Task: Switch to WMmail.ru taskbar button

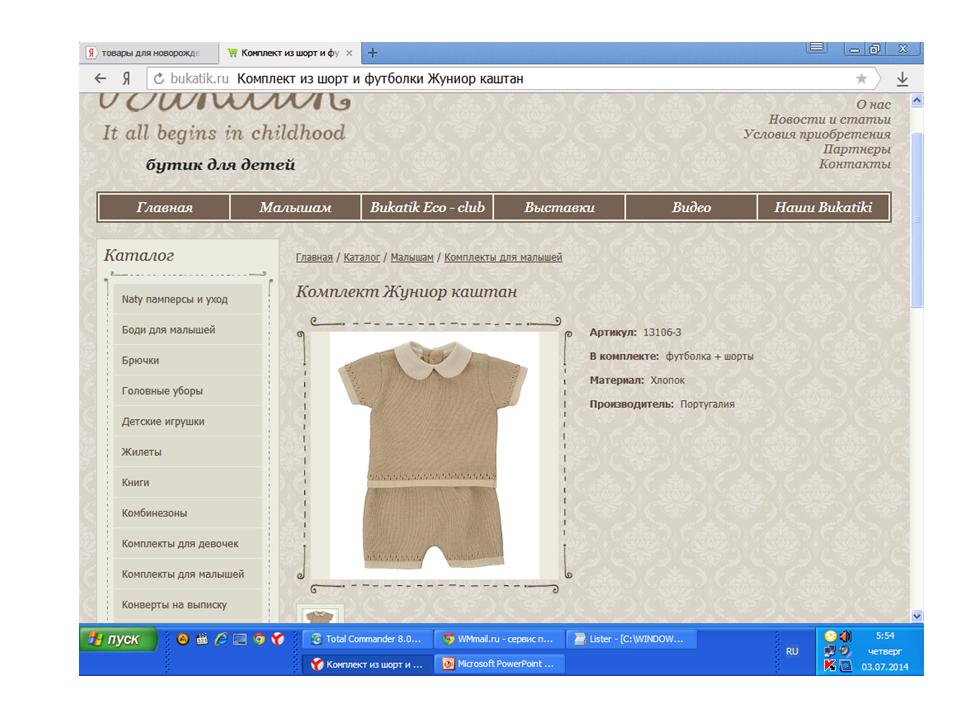Action: coord(499,639)
